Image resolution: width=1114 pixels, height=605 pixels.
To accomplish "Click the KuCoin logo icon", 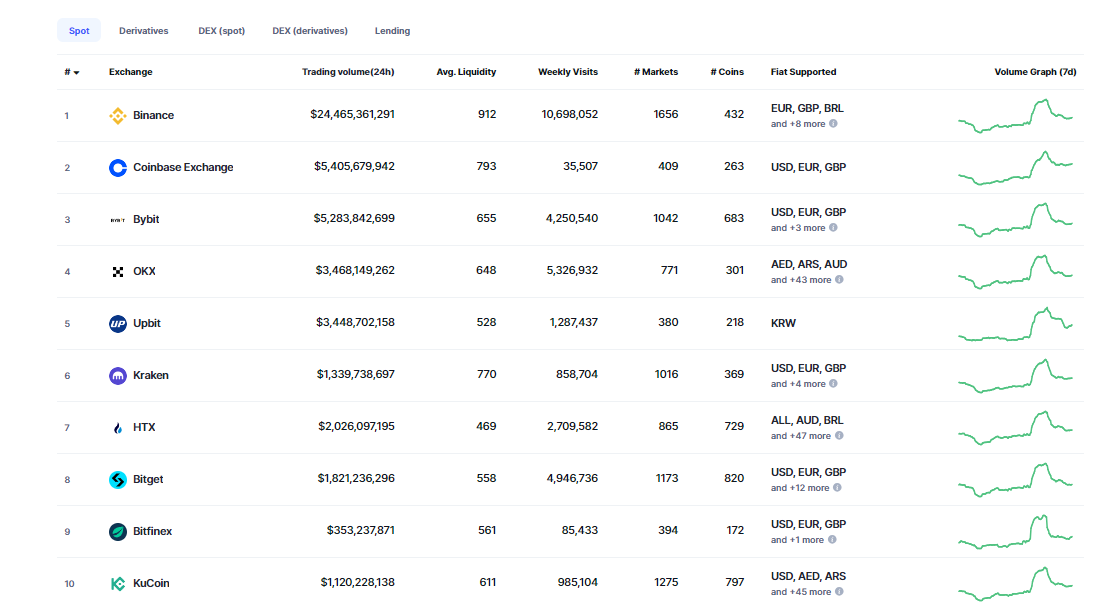I will click(x=118, y=584).
